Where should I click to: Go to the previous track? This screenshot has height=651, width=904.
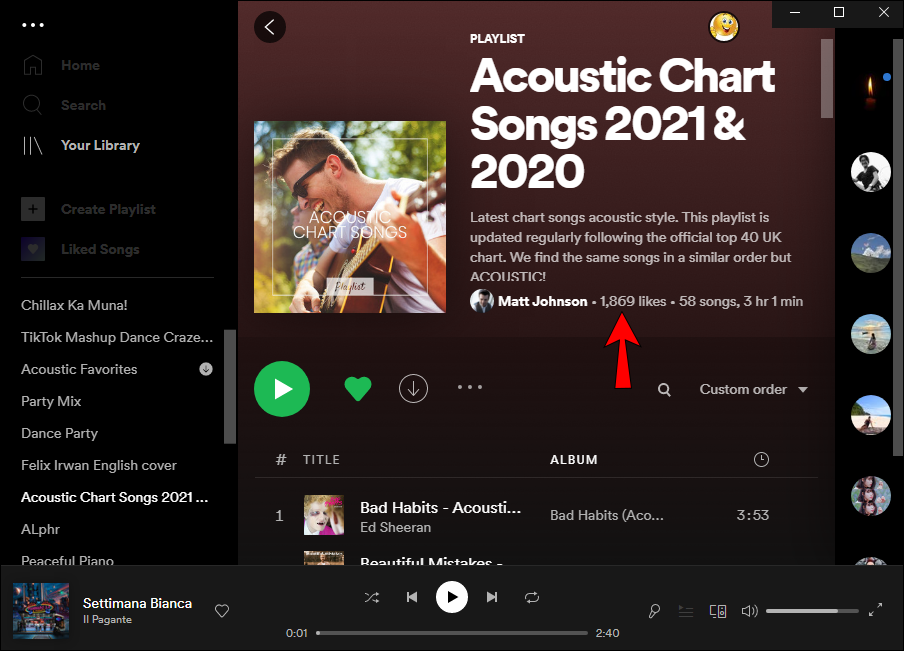[412, 597]
